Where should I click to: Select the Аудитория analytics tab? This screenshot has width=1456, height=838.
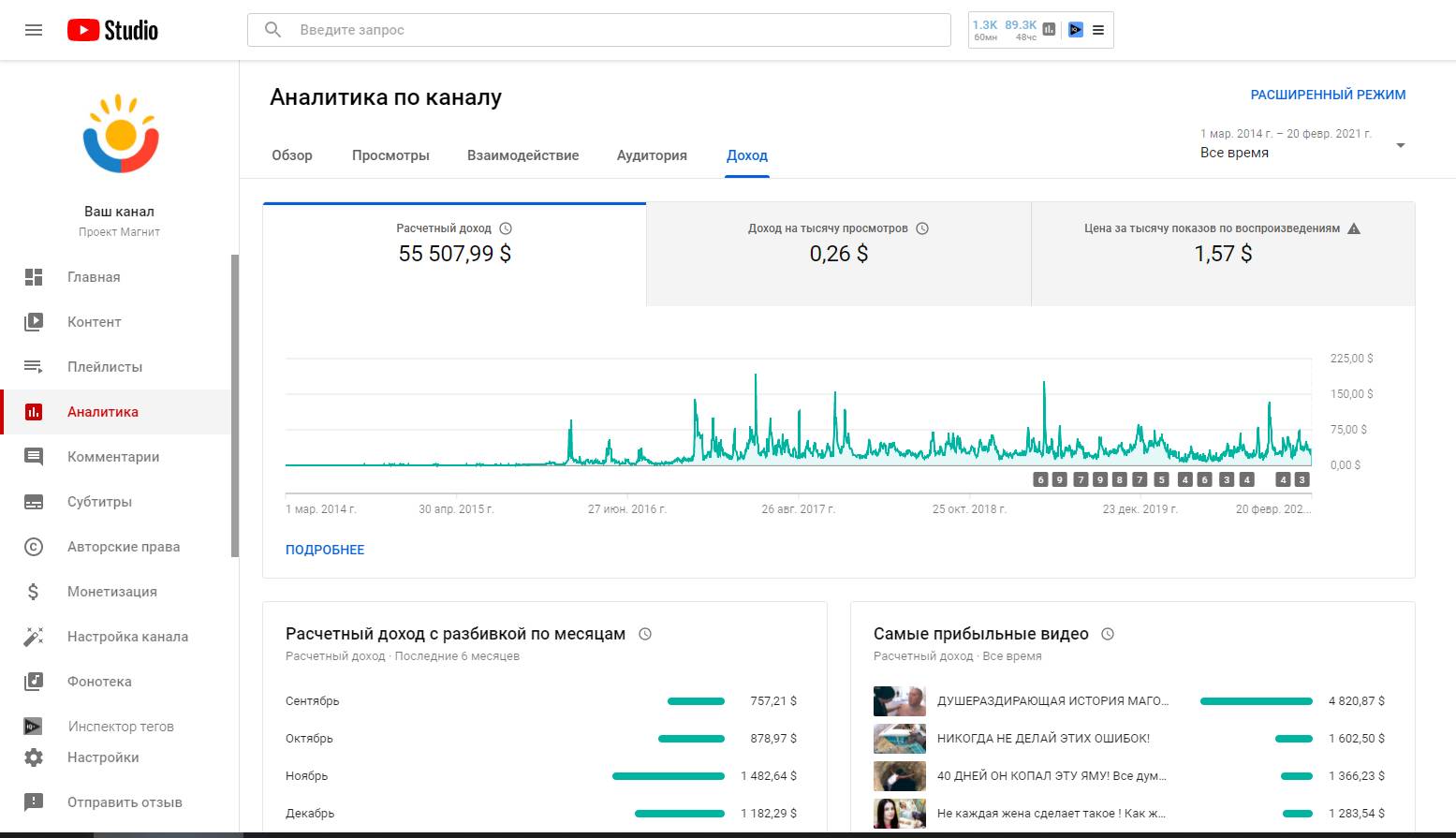[652, 155]
